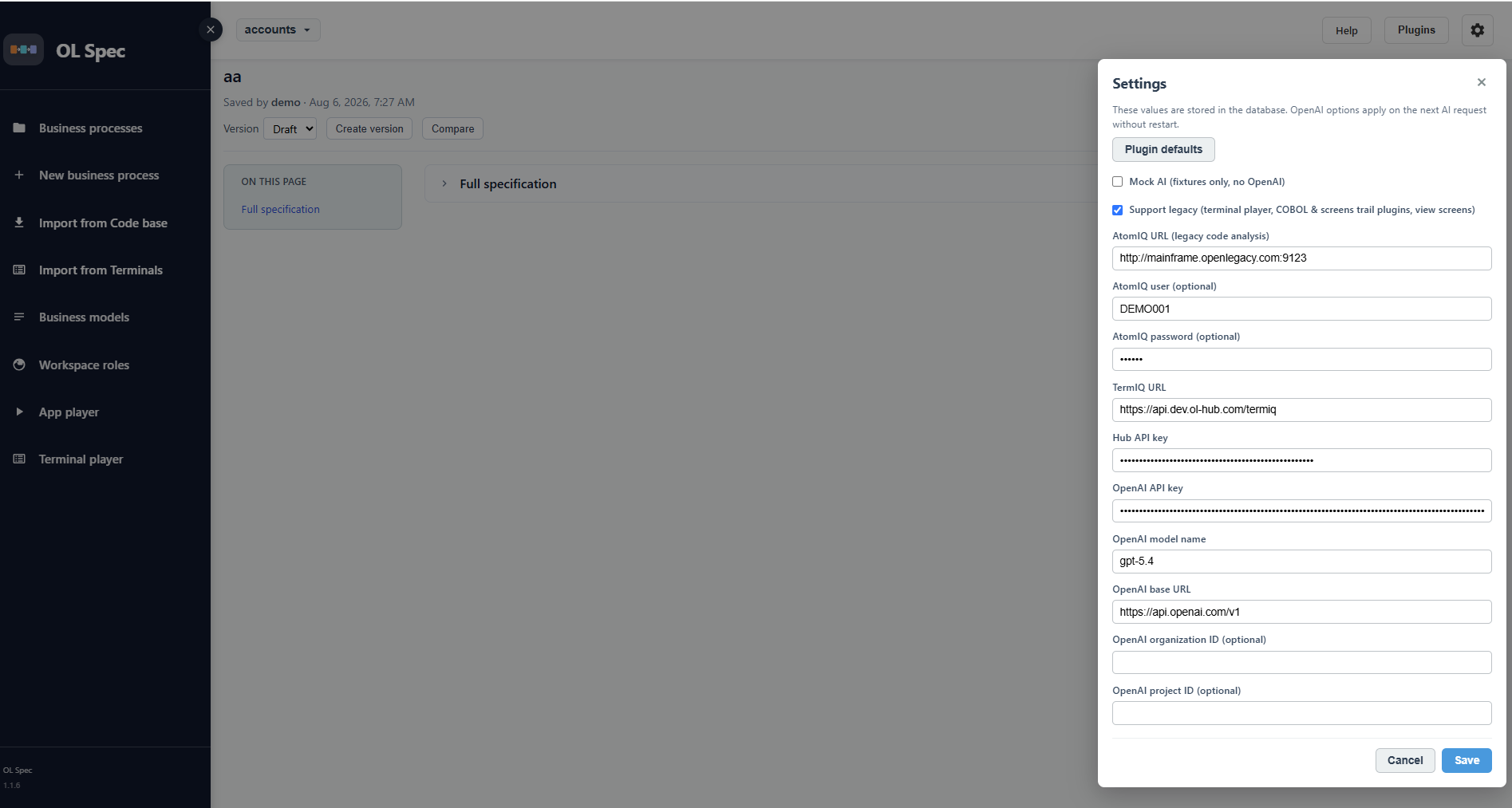
Task: Uncheck the Support legacy checkbox
Action: click(x=1117, y=210)
